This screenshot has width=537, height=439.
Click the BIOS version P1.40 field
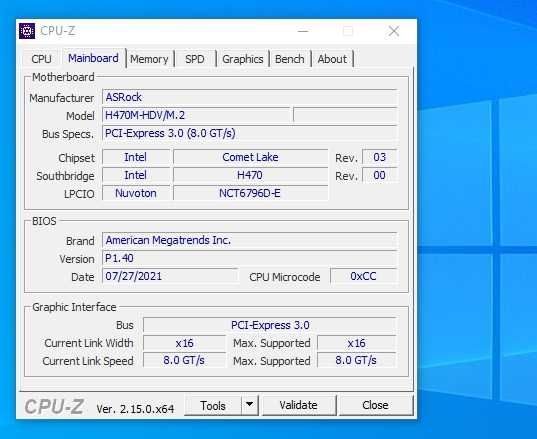(250, 258)
